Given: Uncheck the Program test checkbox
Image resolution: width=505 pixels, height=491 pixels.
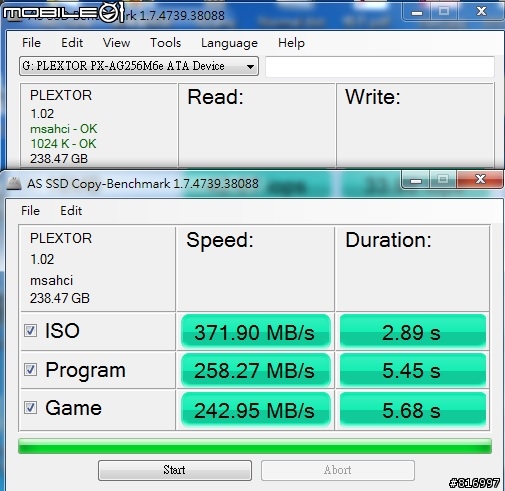Looking at the screenshot, I should [x=30, y=369].
